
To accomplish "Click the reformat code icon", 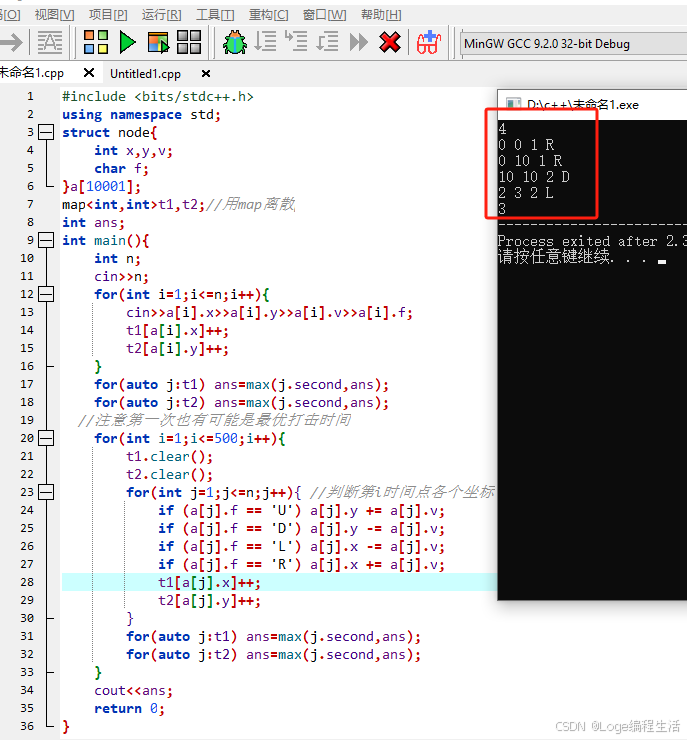I will [x=50, y=42].
